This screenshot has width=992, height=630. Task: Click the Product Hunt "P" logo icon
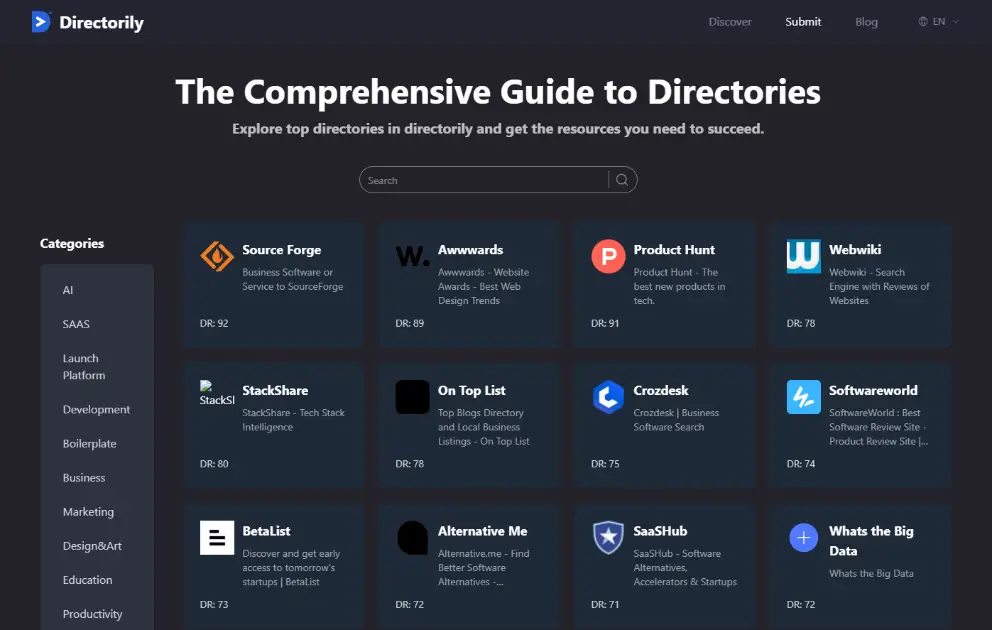[608, 256]
